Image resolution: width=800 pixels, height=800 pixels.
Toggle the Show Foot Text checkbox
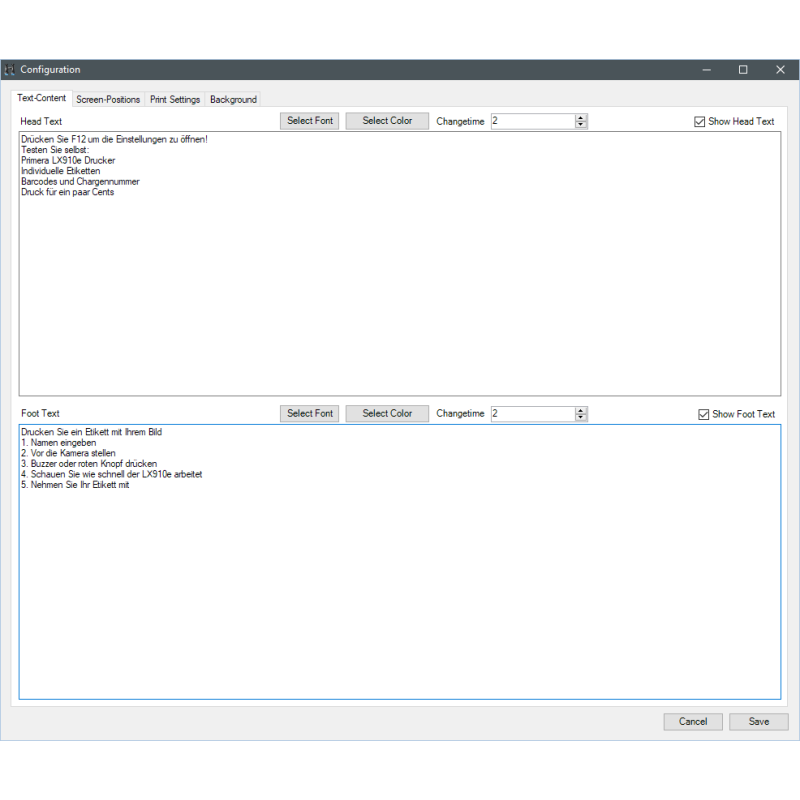(x=703, y=414)
